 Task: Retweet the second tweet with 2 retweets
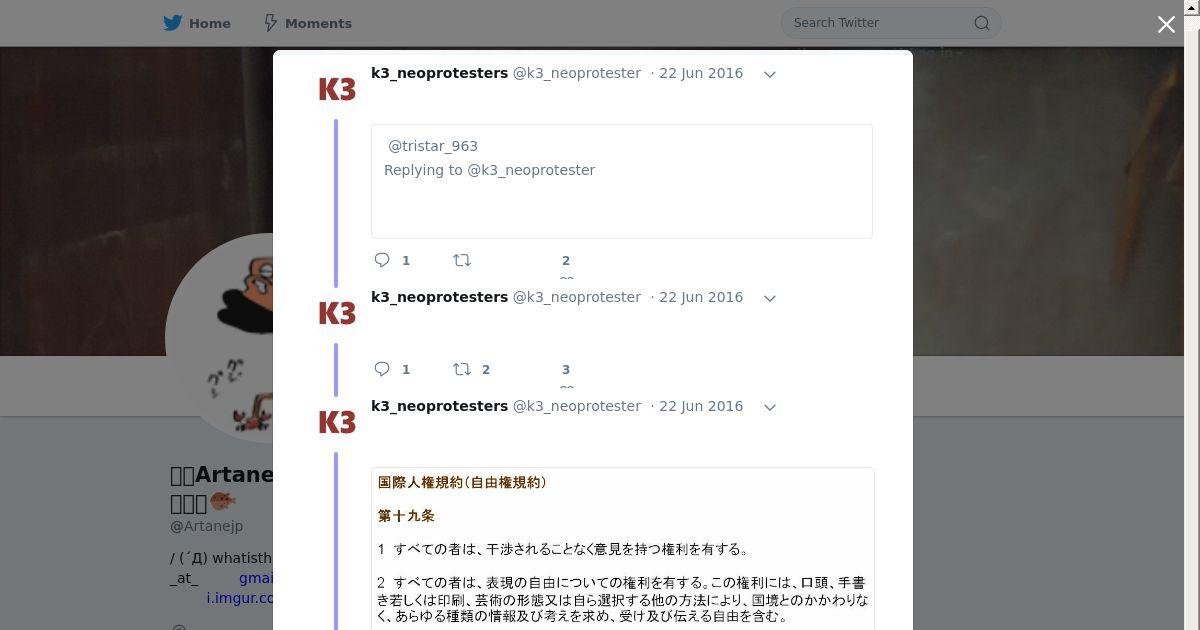(462, 369)
